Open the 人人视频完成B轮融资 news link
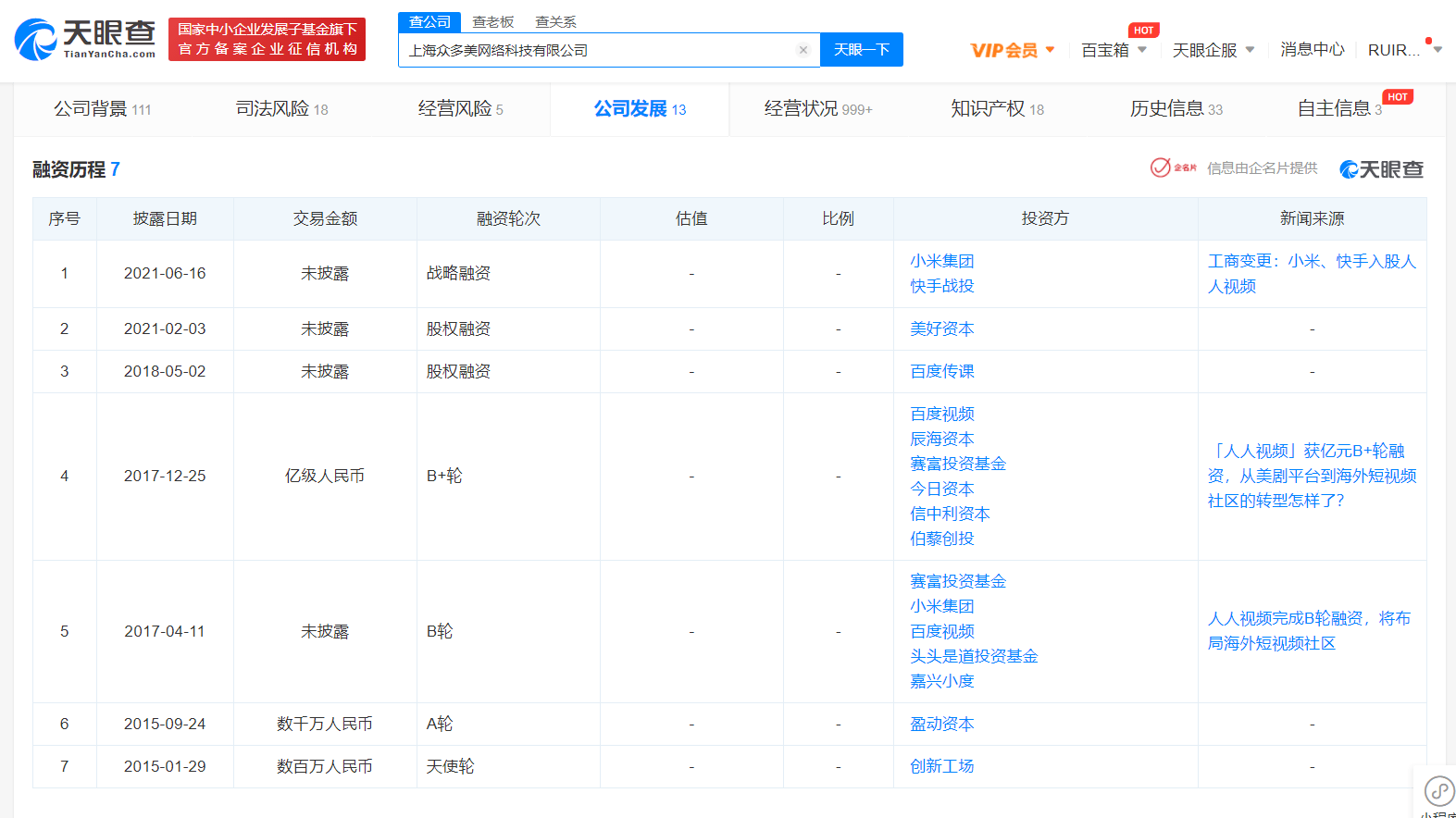Viewport: 1456px width, 818px height. (x=1309, y=631)
